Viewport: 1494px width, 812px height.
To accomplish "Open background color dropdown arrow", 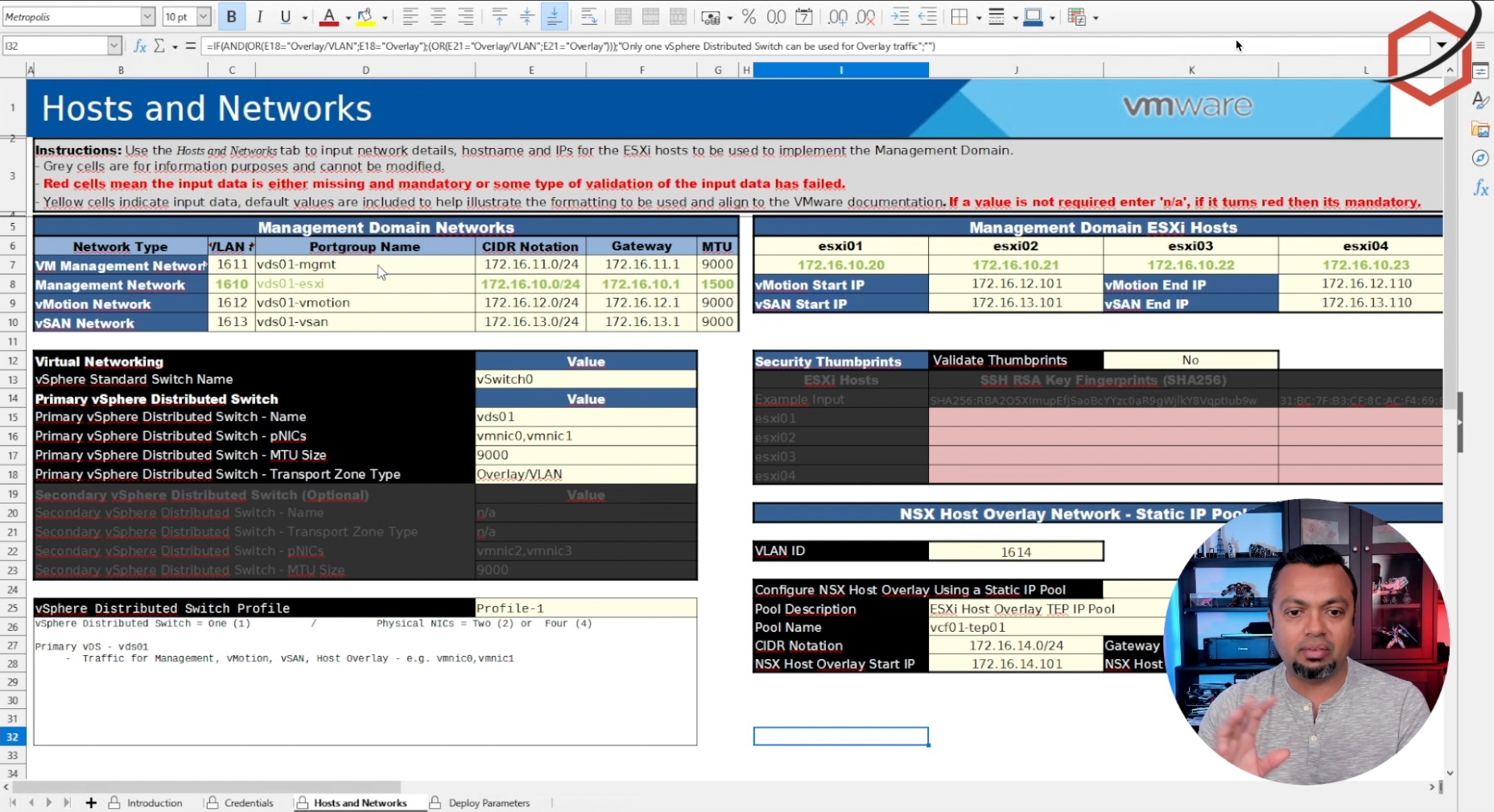I will (385, 17).
